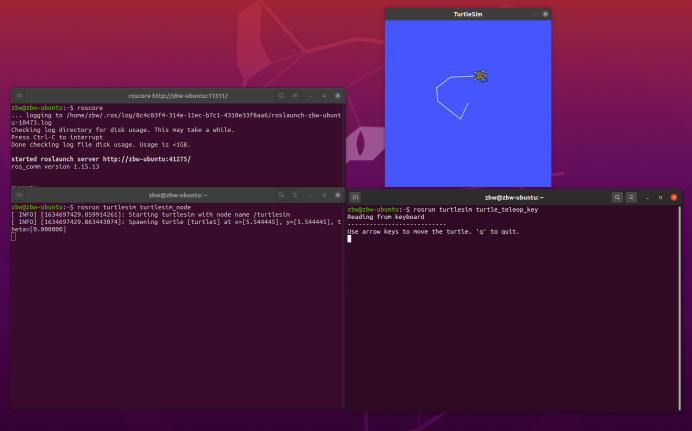Click new tab icon in turtle_teleop_key terminal

355,198
